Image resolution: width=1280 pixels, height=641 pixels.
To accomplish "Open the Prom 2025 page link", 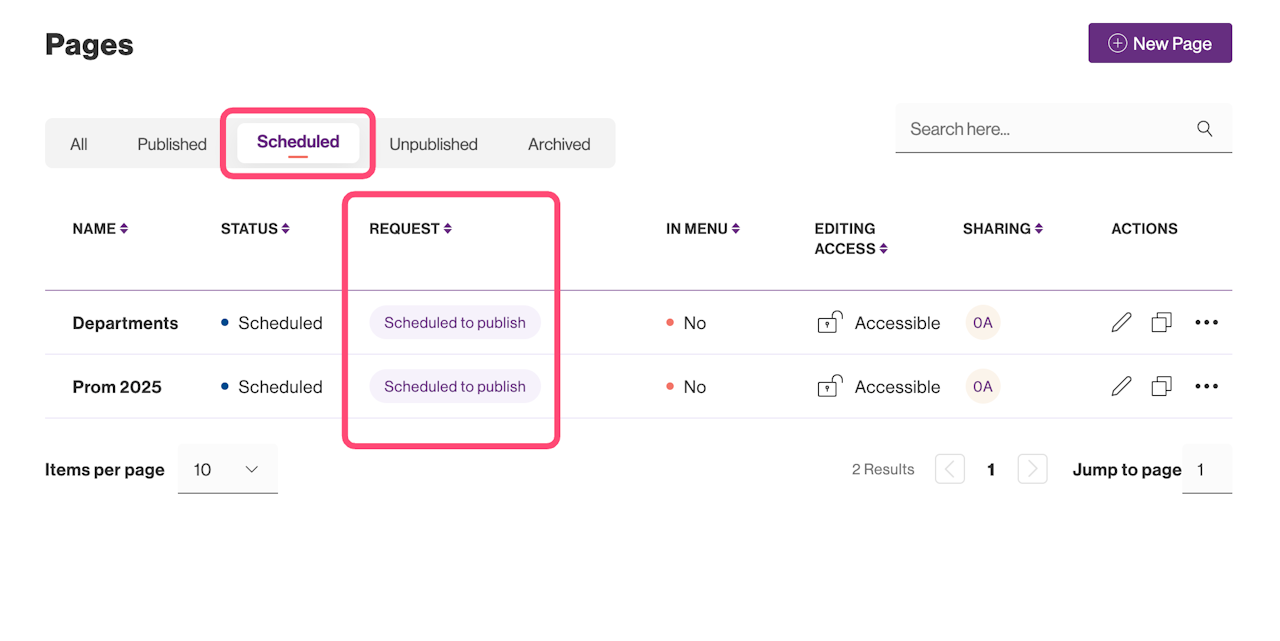I will click(117, 387).
